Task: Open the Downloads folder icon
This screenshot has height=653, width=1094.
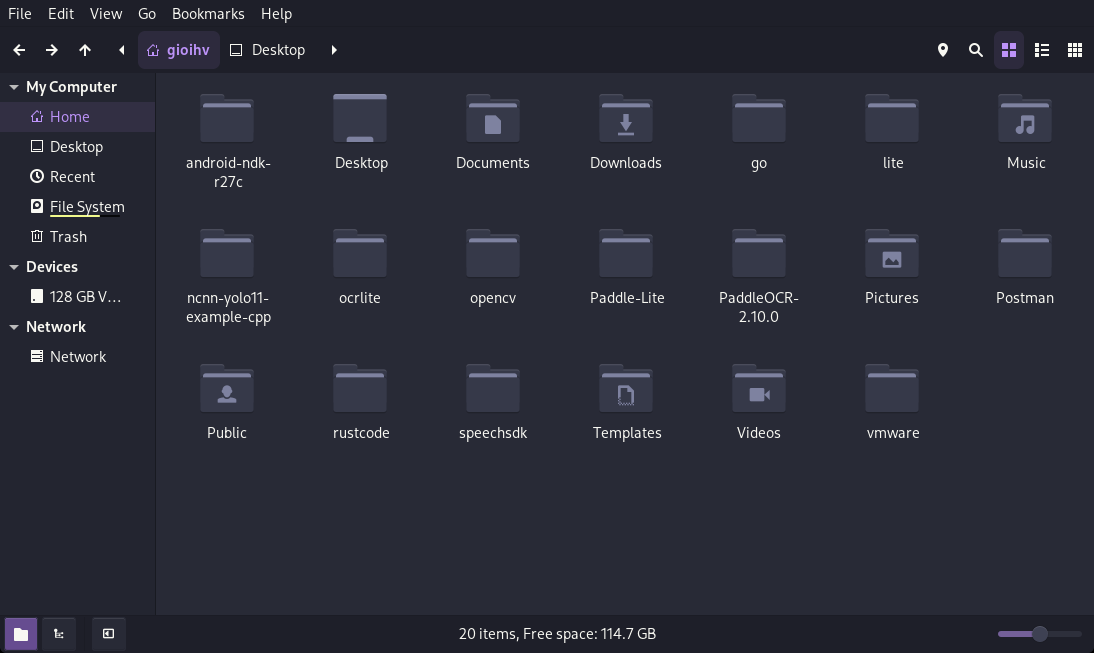Action: click(x=625, y=119)
